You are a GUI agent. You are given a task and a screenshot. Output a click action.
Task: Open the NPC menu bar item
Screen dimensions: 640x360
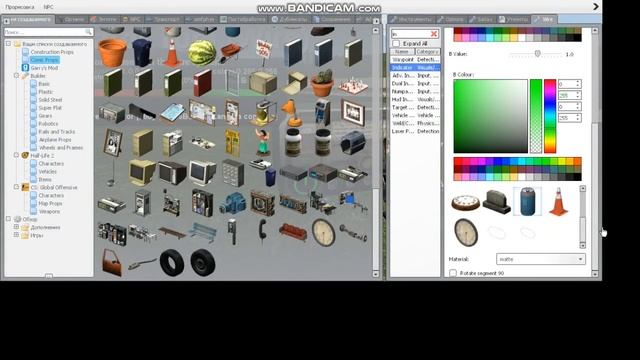click(48, 7)
